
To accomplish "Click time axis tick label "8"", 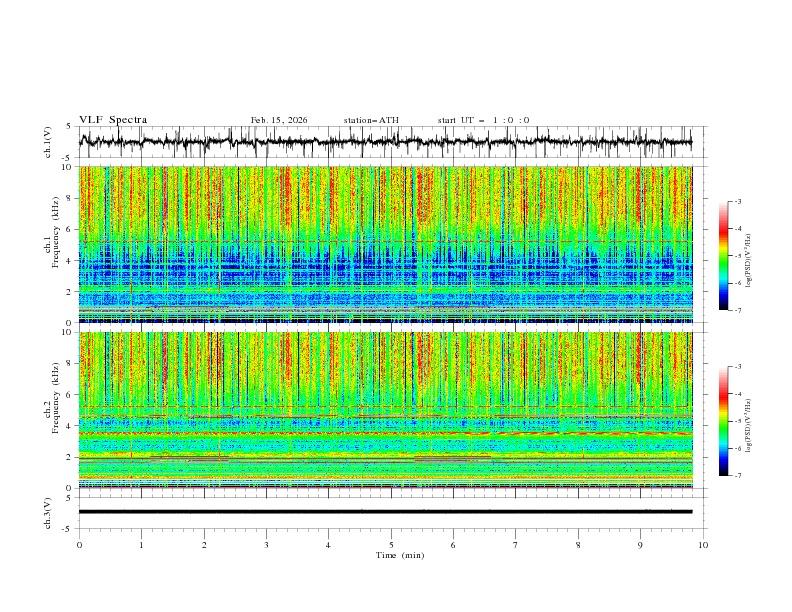I will point(578,545).
